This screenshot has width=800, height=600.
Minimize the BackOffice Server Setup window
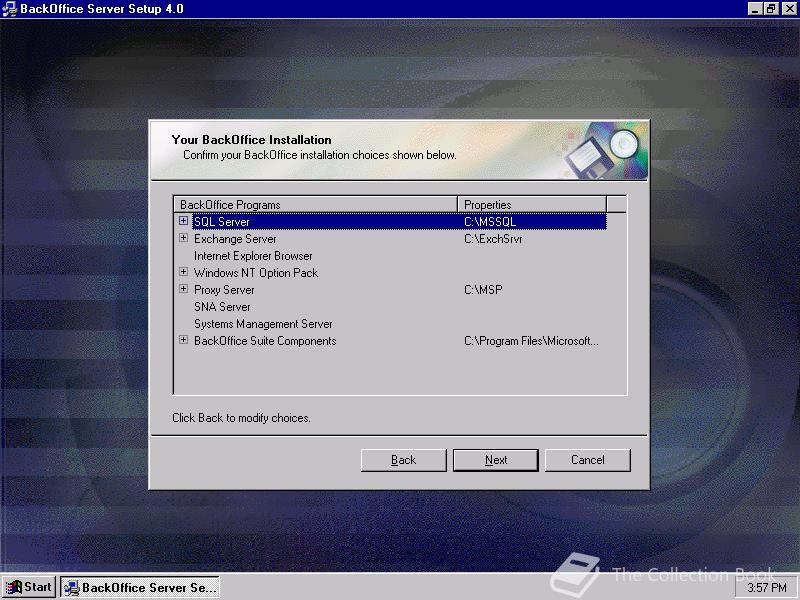[755, 9]
